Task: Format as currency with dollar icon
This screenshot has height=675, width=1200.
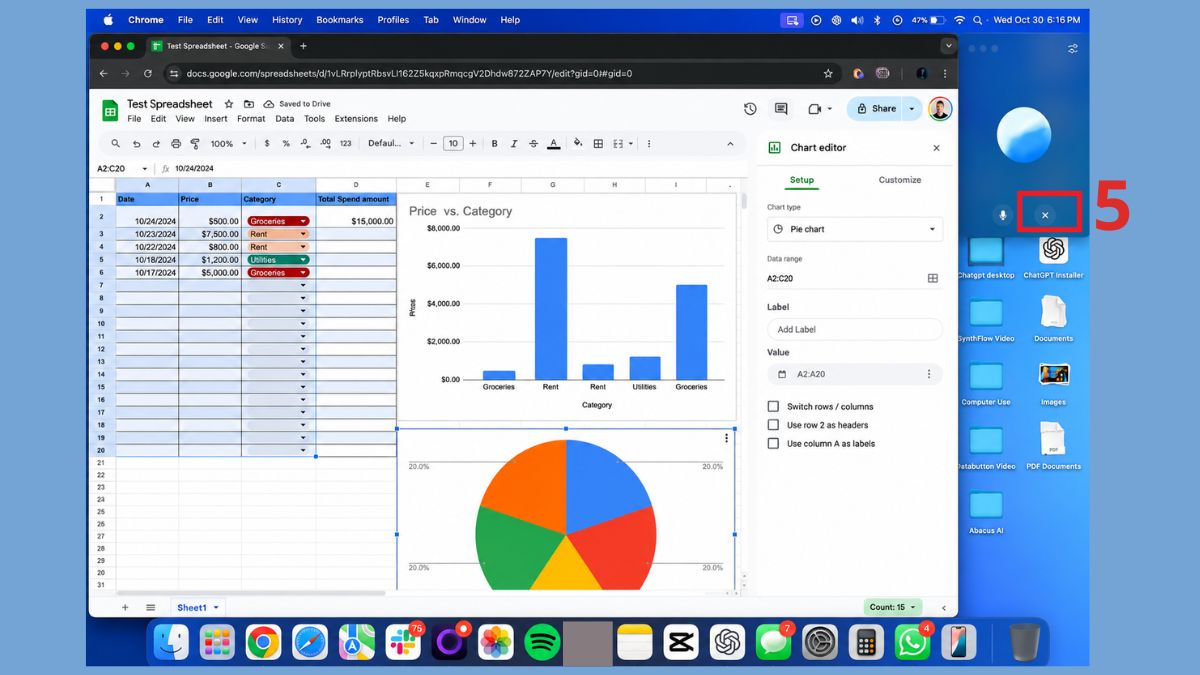Action: click(267, 144)
